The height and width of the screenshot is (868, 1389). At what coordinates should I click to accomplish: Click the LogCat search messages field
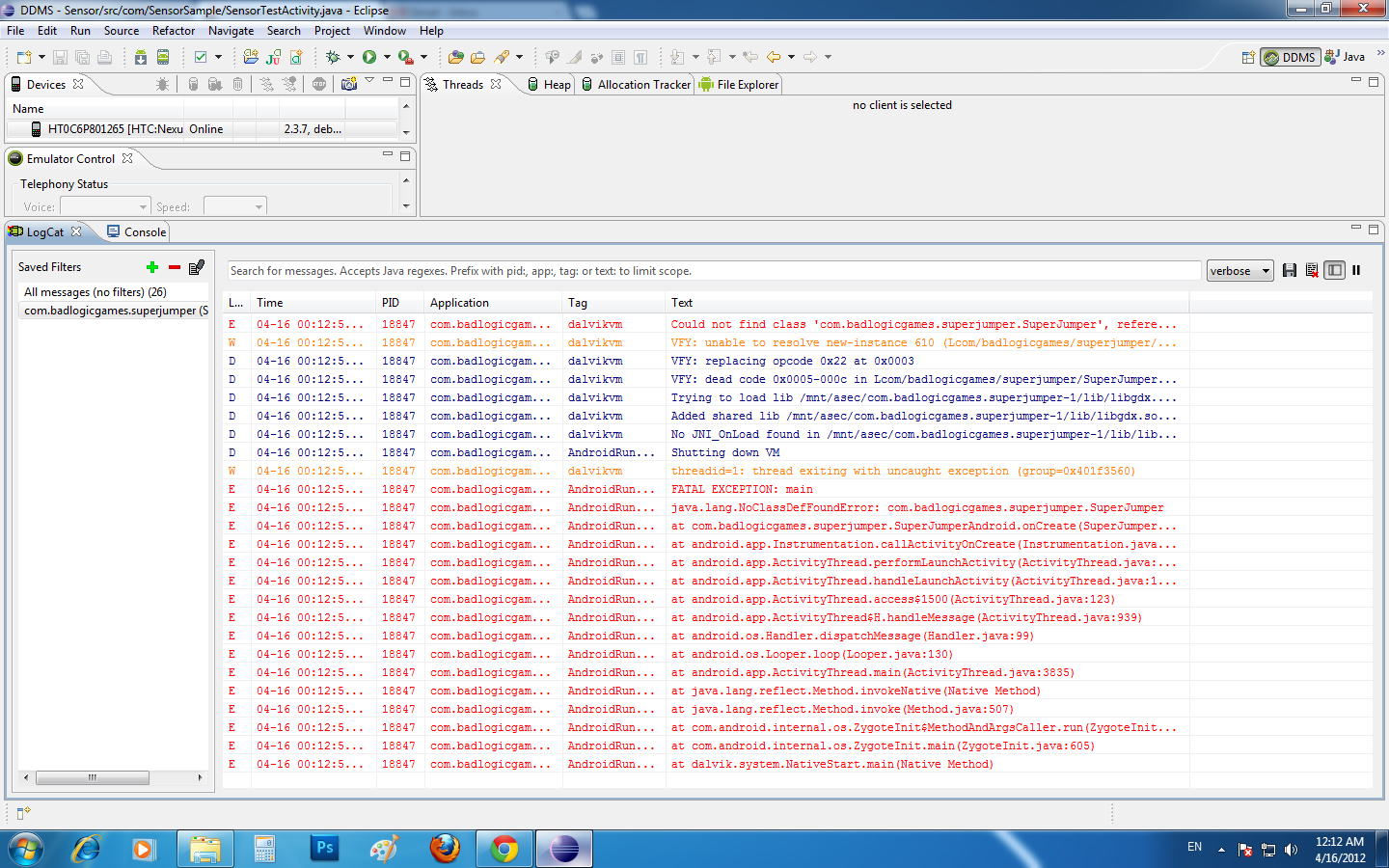click(x=714, y=271)
